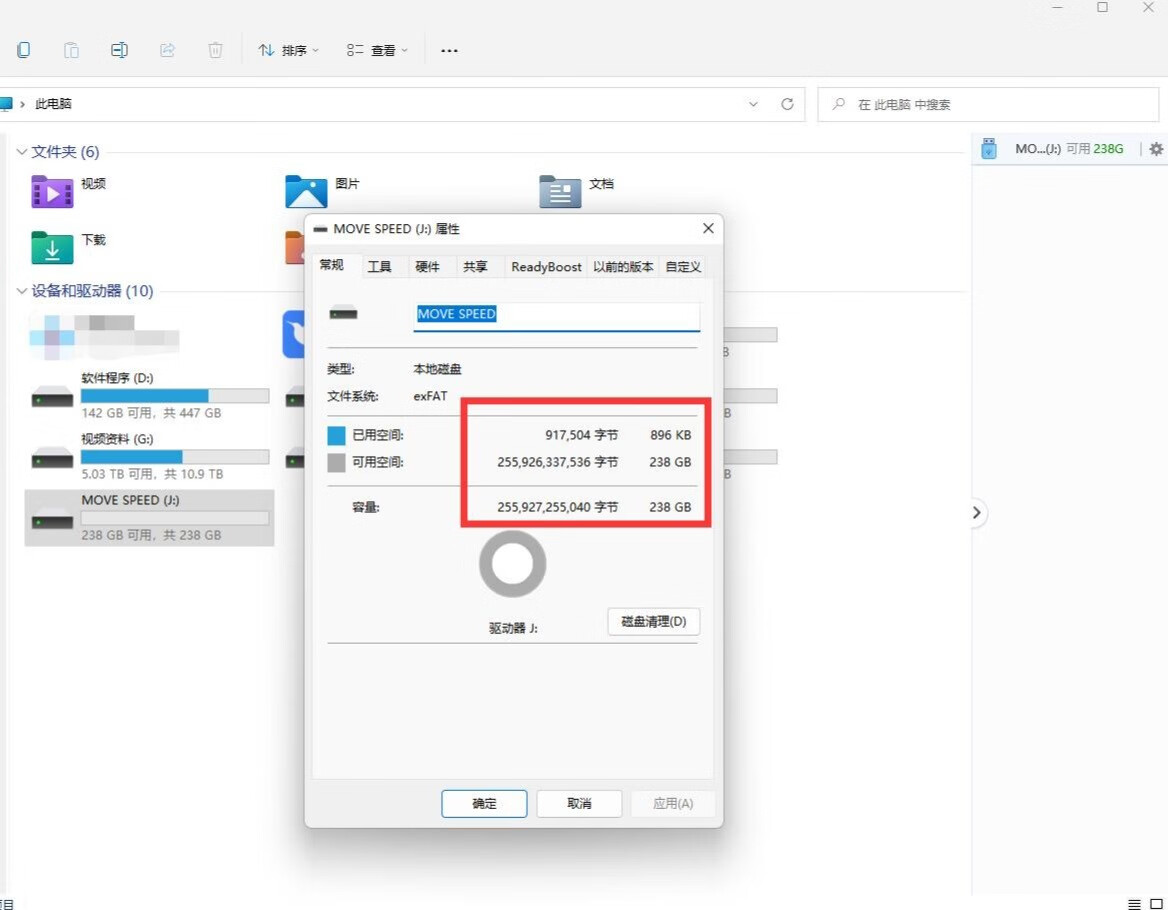Click the '142 GB 可用, 共 447 GB' text

click(x=151, y=413)
